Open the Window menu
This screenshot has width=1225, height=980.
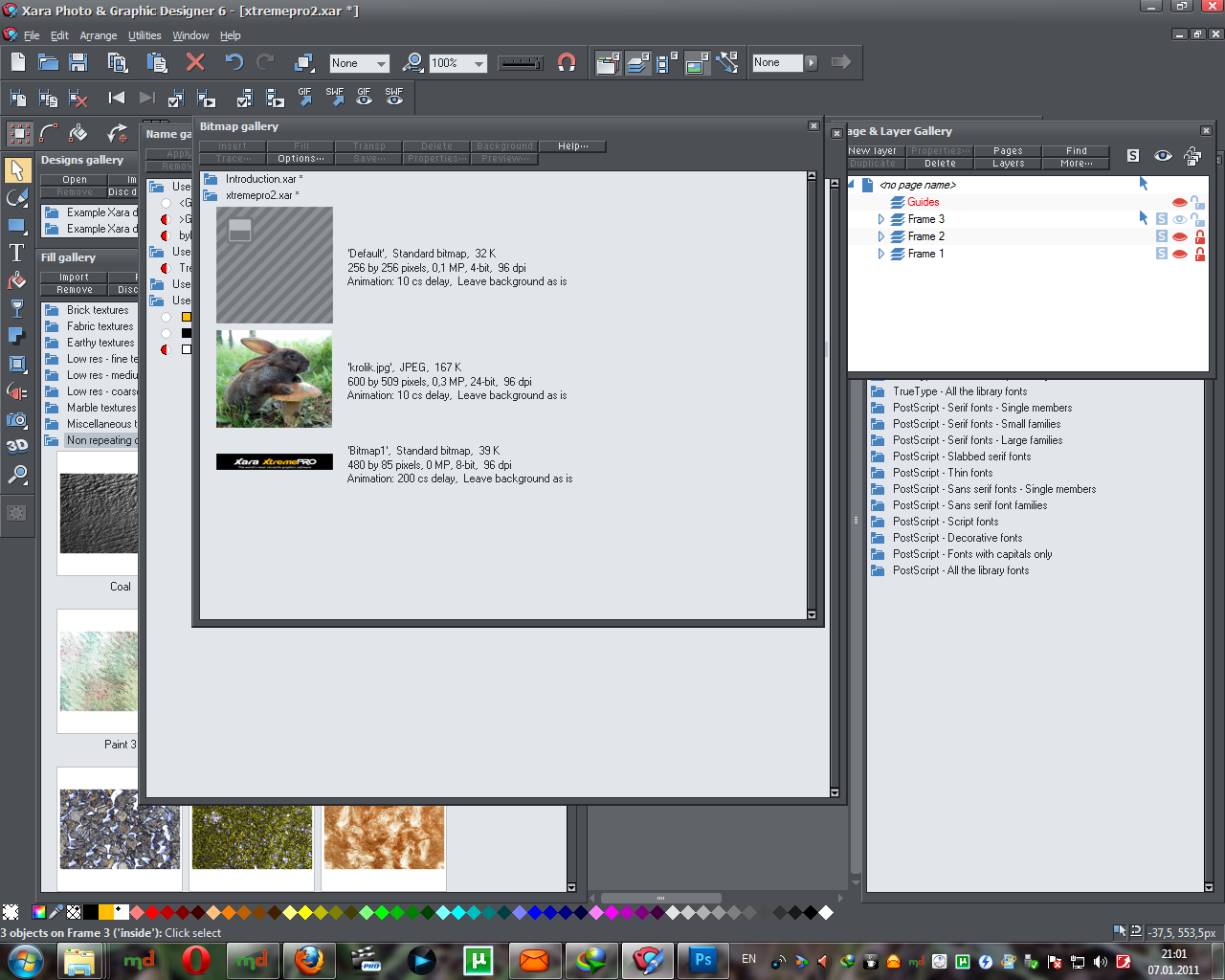[190, 35]
